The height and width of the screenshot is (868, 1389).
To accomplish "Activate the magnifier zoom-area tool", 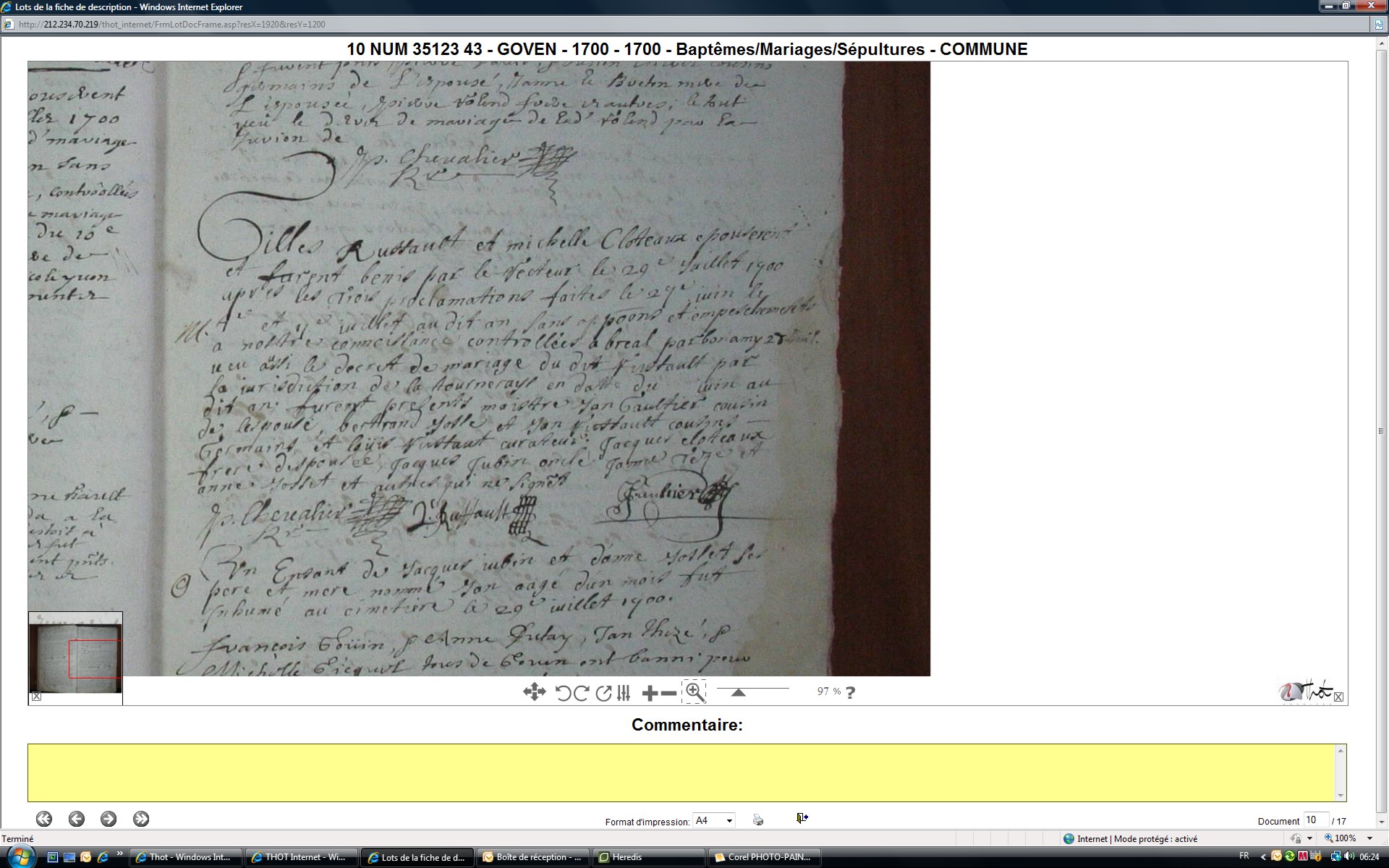I will click(x=694, y=692).
